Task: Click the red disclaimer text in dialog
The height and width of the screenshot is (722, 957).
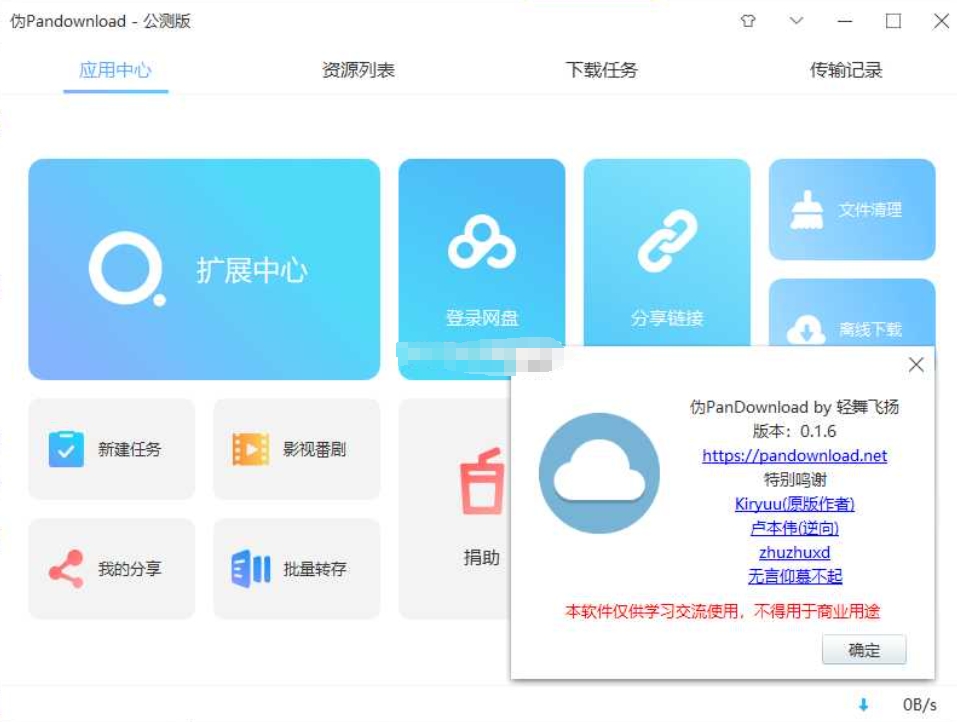Action: coord(723,611)
